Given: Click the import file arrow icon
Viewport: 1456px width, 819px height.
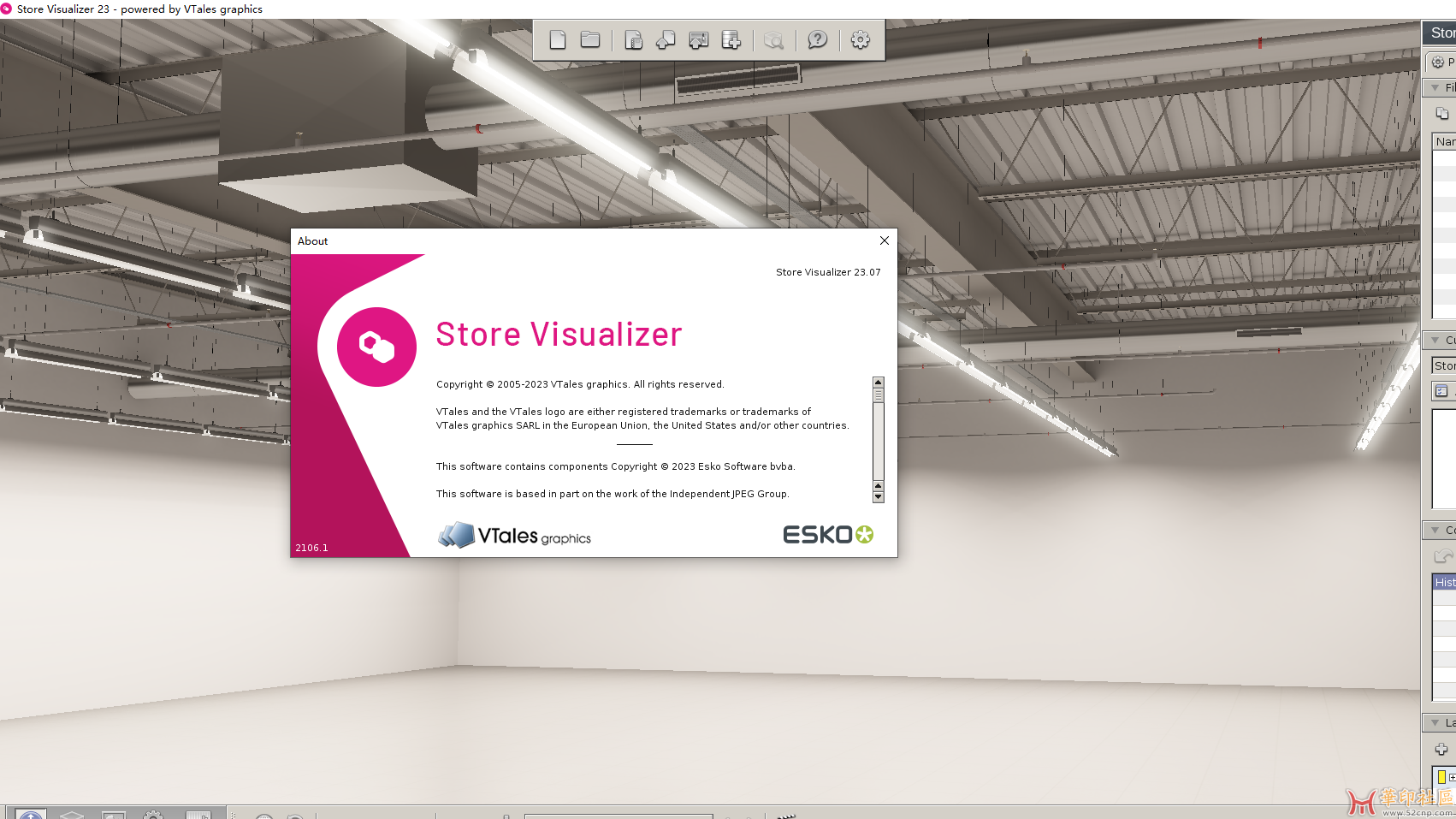Looking at the screenshot, I should pyautogui.click(x=666, y=40).
